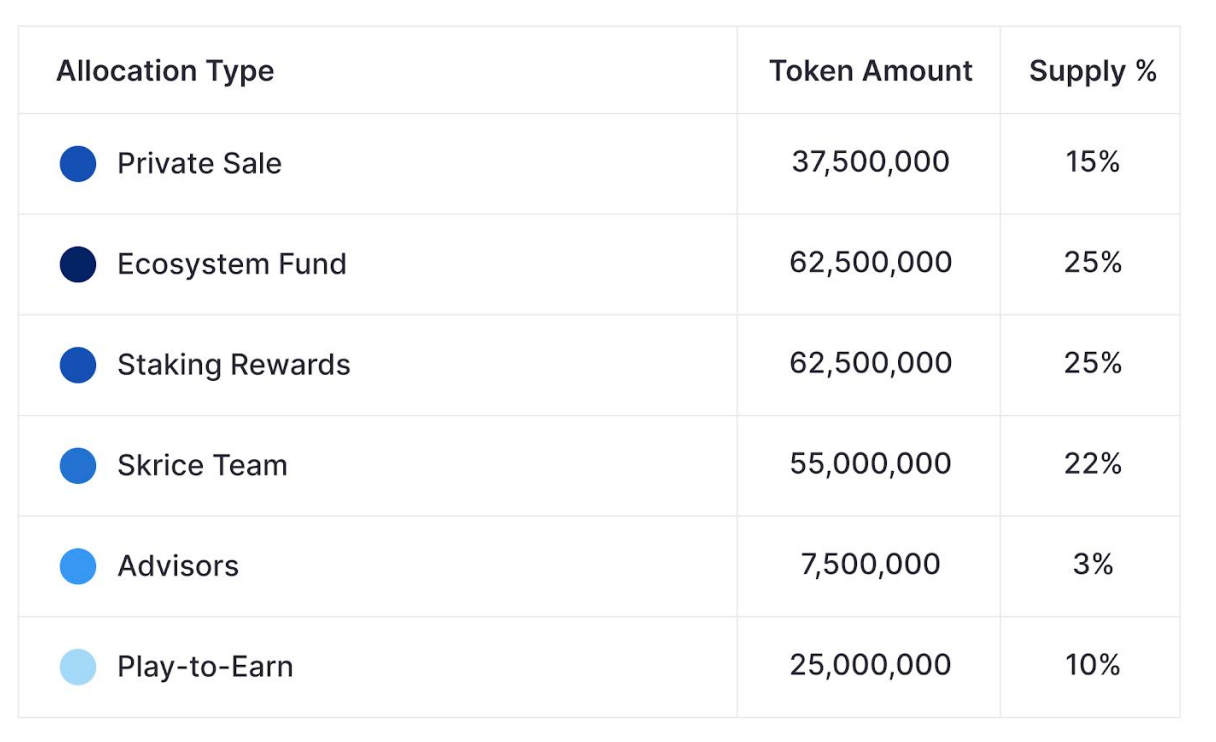This screenshot has width=1216, height=742.
Task: Select the Supply % column header
Action: [x=1092, y=71]
